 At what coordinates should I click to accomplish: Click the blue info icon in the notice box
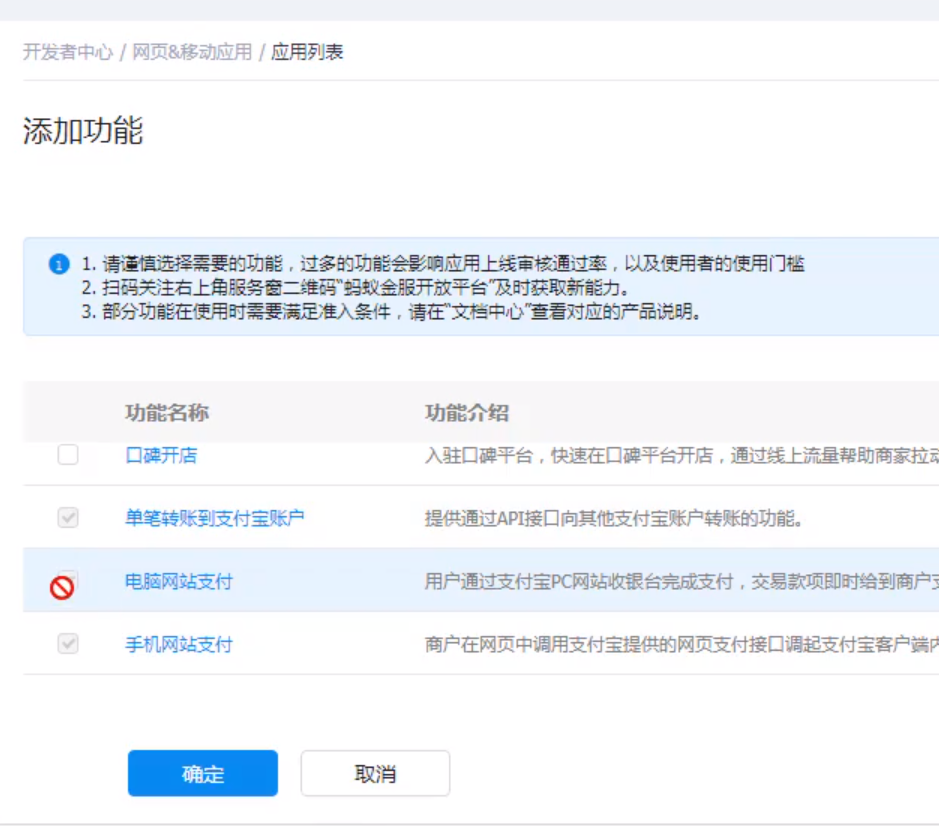(59, 265)
